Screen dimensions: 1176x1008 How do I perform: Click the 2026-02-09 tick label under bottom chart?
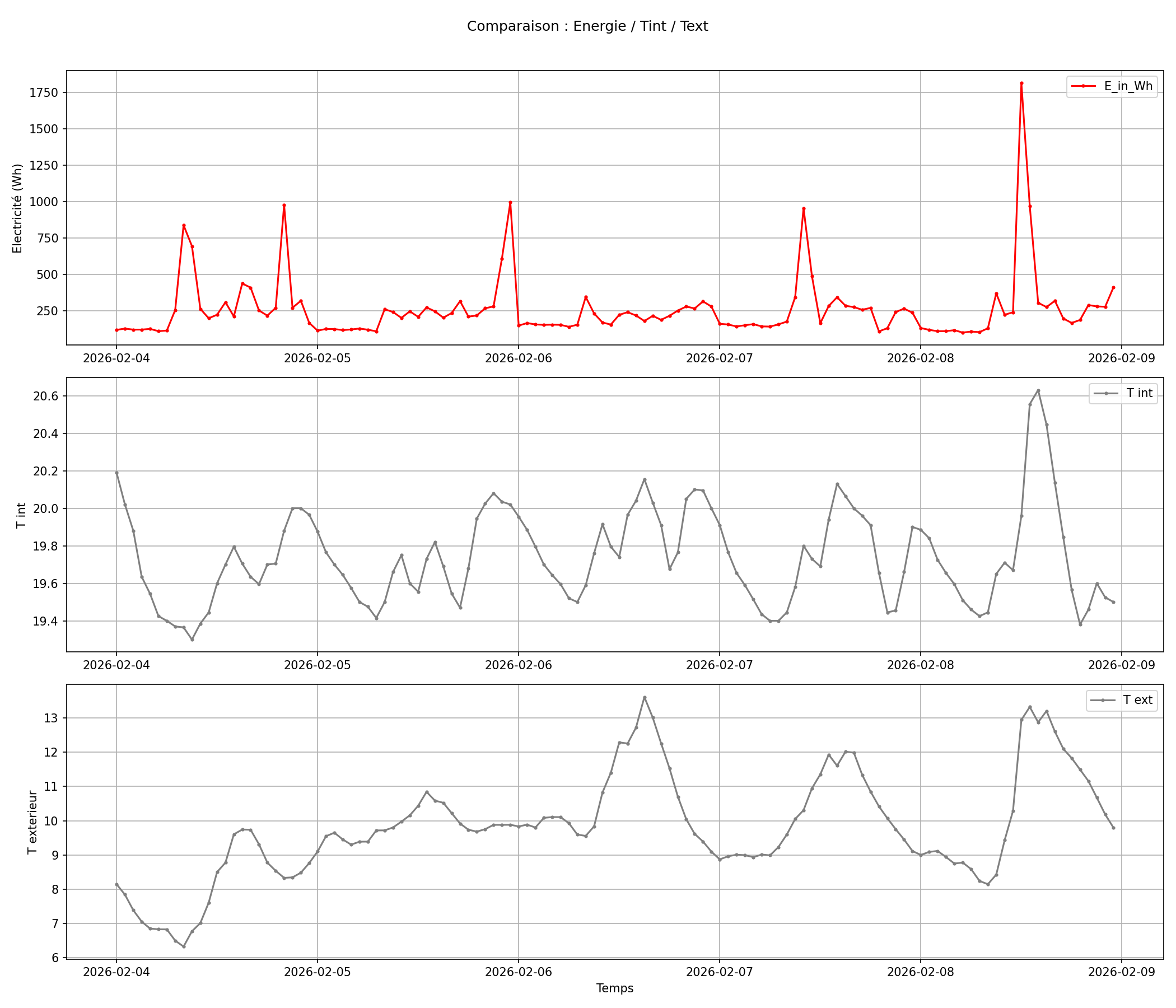tap(1121, 972)
